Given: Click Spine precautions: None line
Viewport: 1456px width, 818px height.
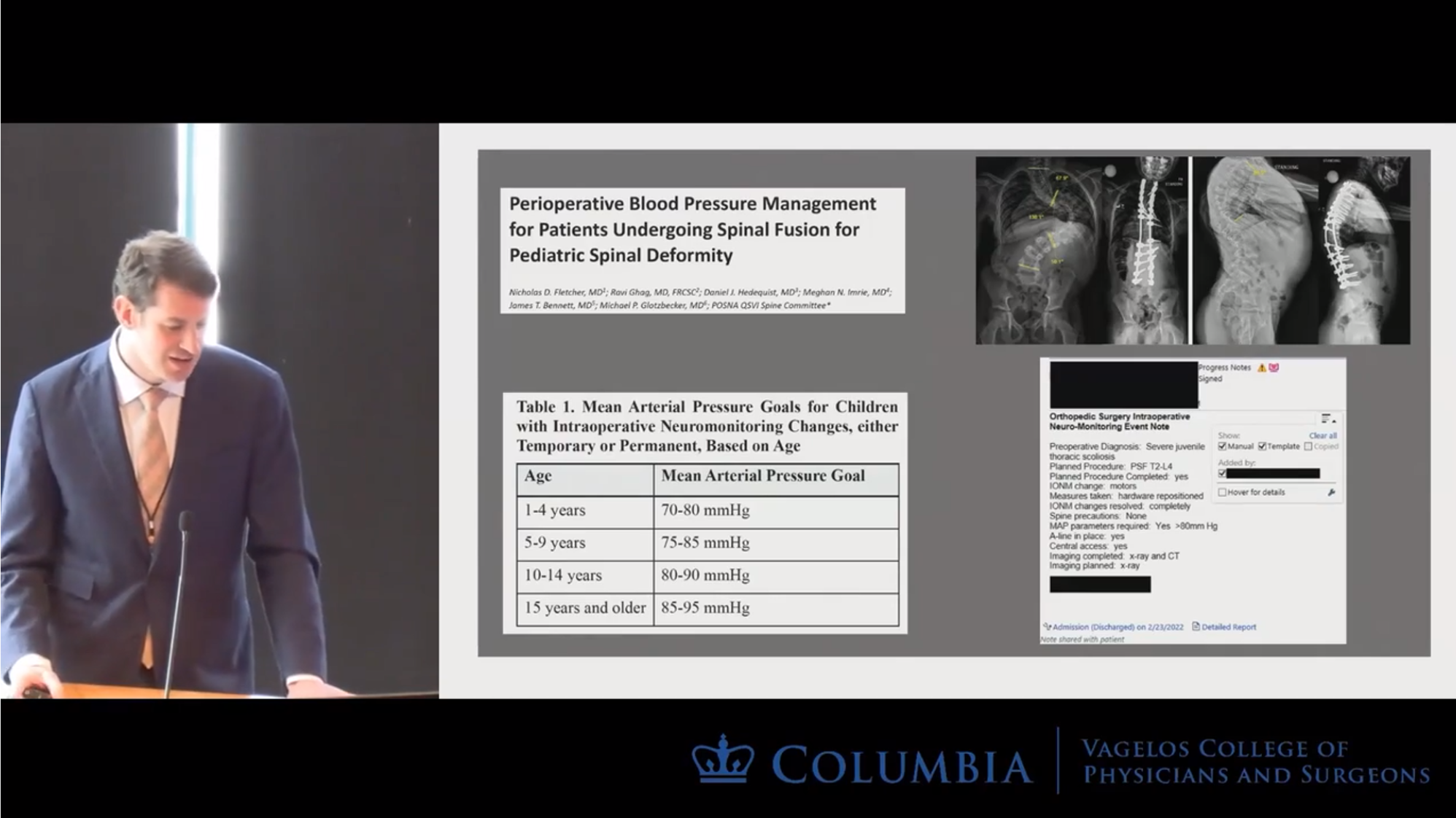Looking at the screenshot, I should [1098, 516].
